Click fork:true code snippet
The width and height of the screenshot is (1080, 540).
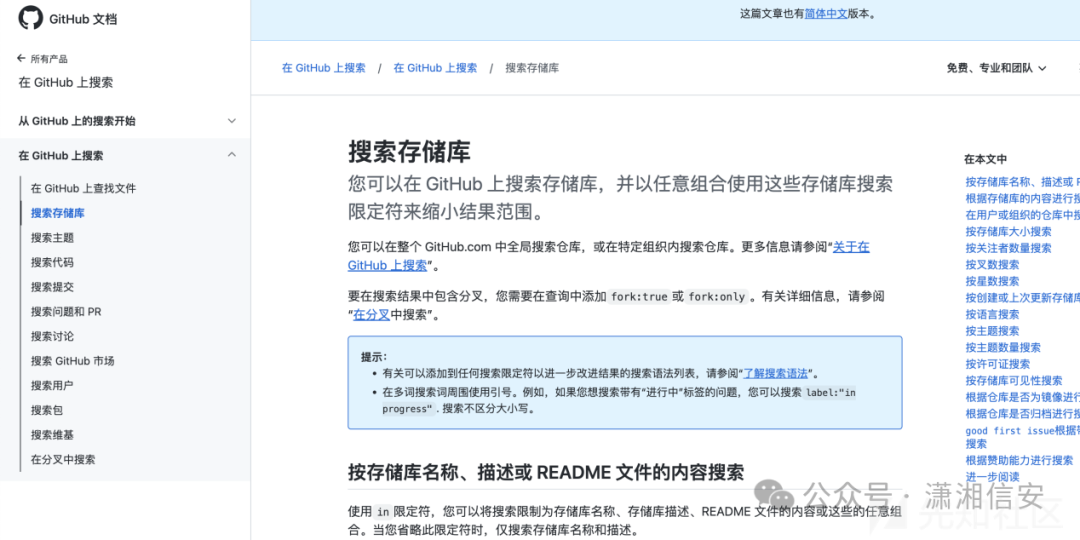tap(639, 297)
